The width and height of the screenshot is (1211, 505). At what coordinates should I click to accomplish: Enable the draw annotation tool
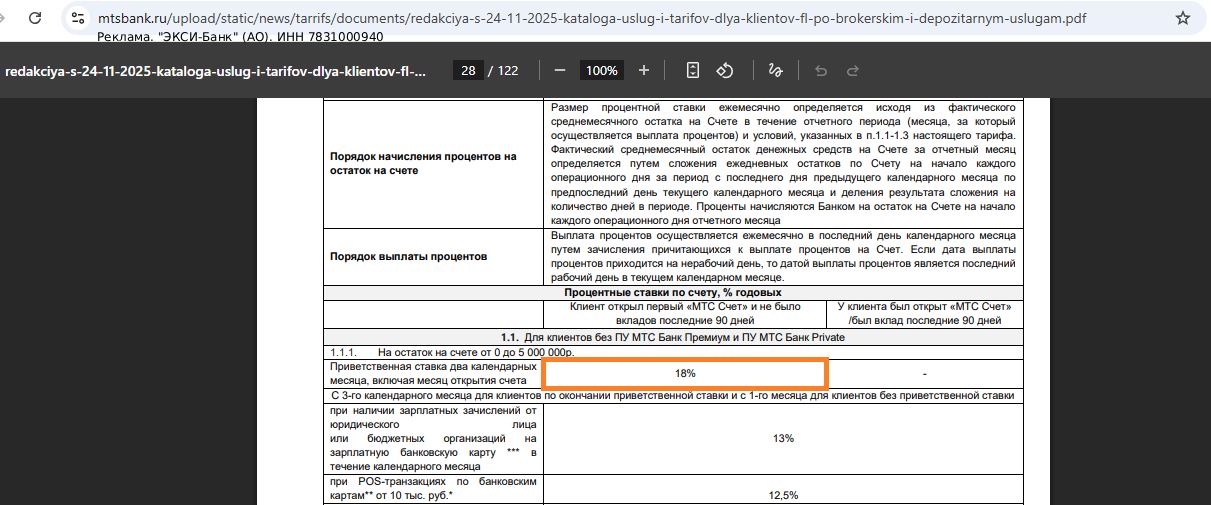[x=775, y=70]
